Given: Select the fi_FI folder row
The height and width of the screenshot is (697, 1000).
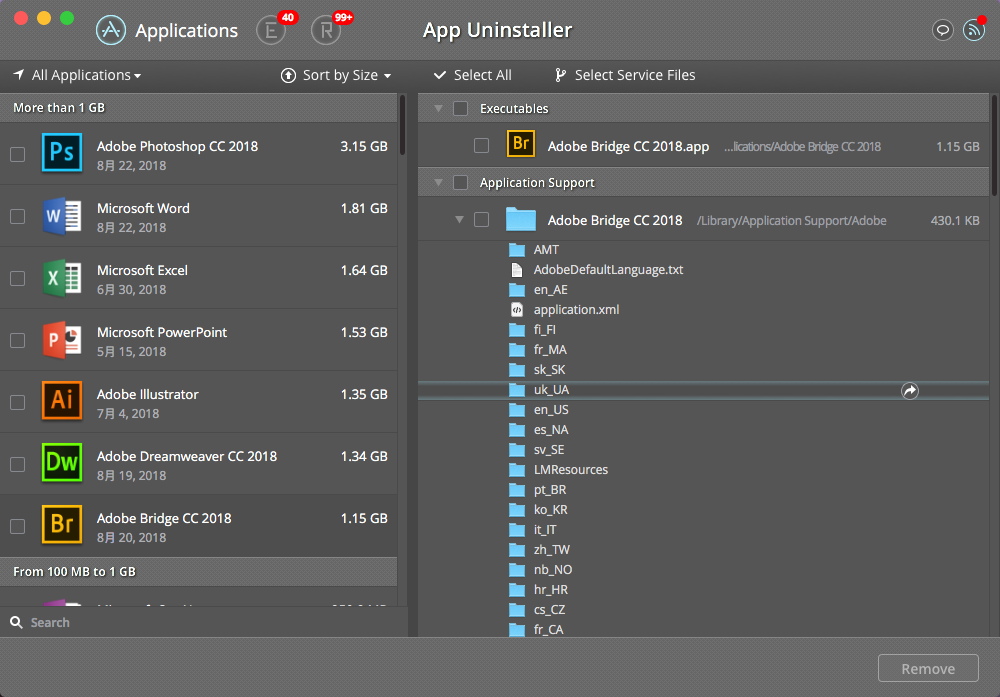Looking at the screenshot, I should click(x=703, y=330).
